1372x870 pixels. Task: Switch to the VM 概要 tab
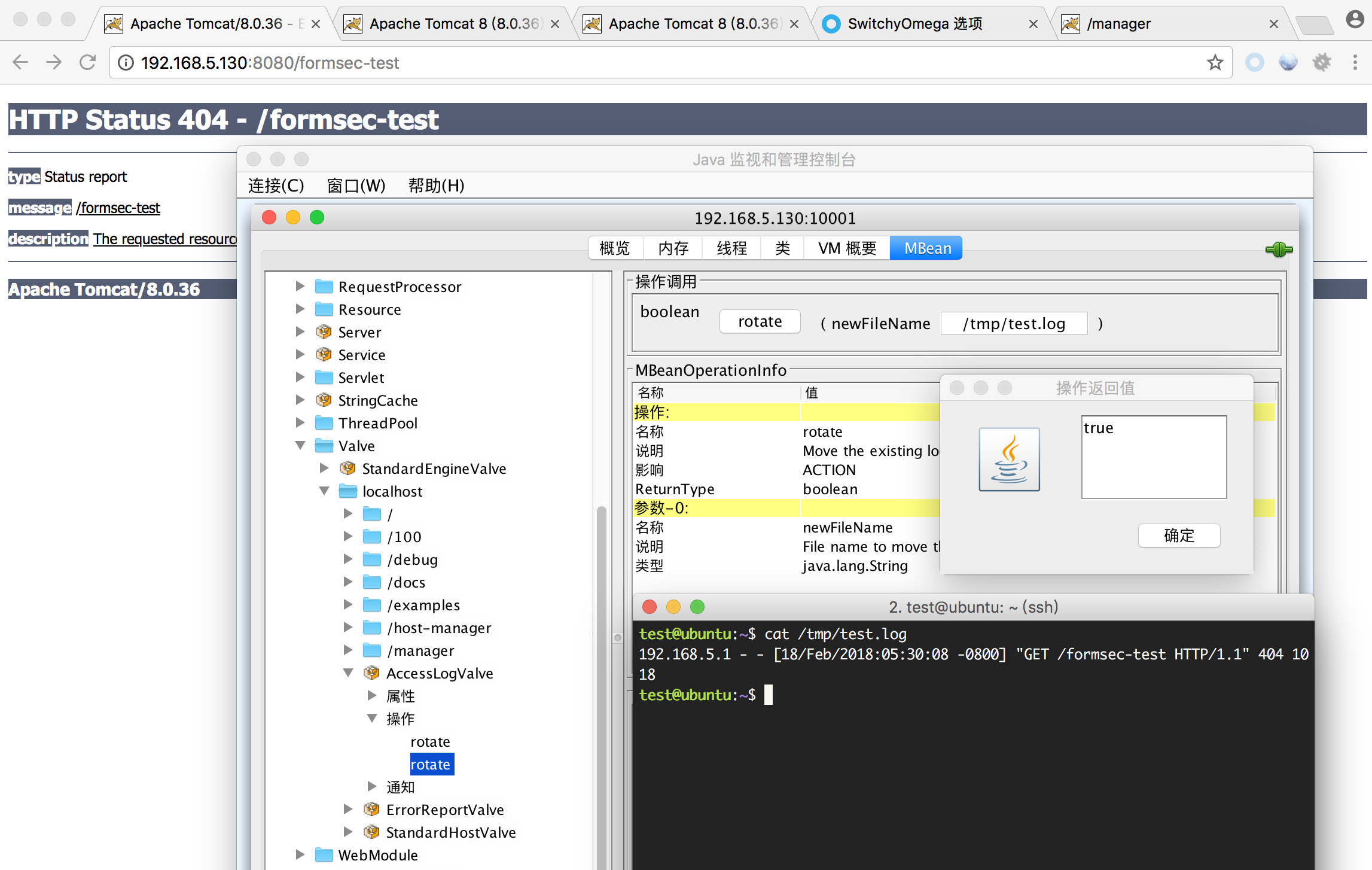pos(846,248)
